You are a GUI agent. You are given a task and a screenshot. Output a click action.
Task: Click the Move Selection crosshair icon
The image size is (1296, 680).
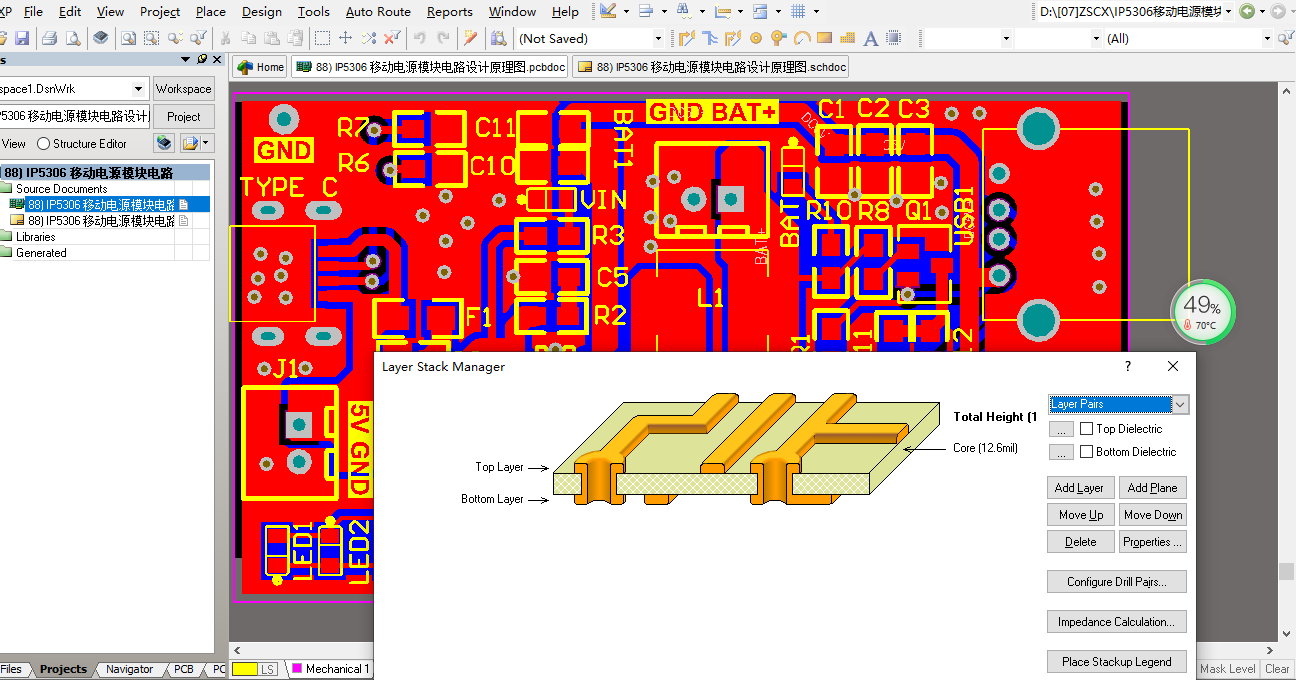[345, 39]
